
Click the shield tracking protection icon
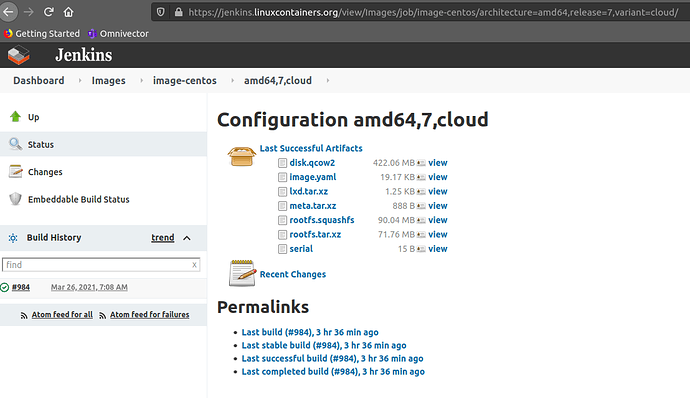pos(161,12)
